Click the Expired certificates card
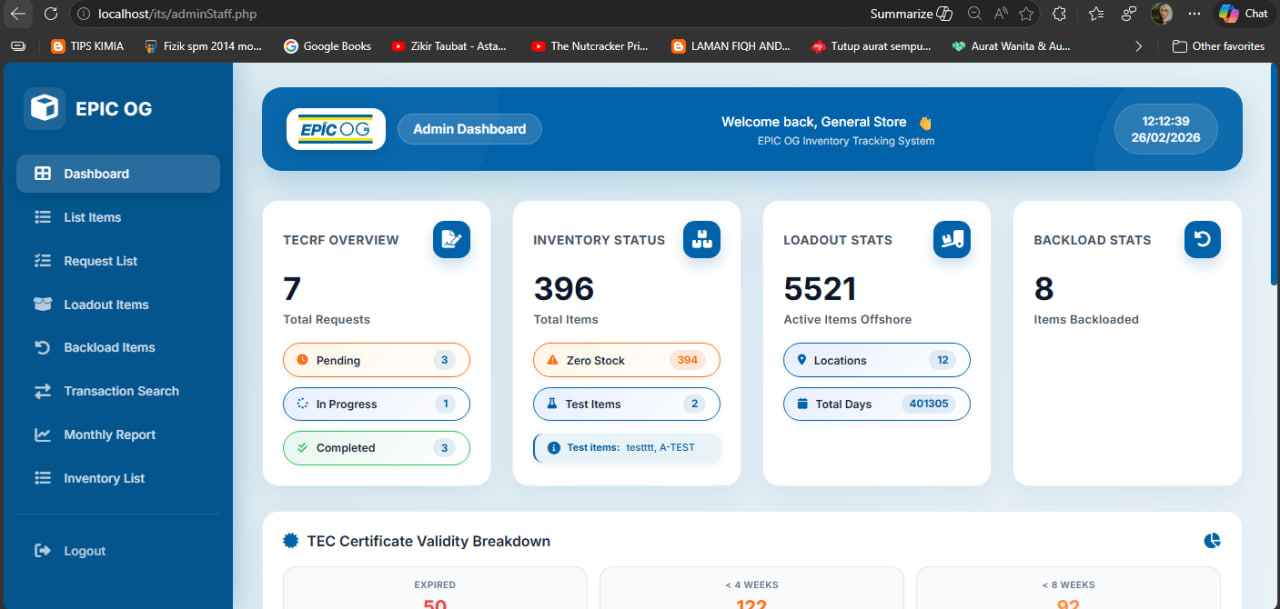Screen dimensions: 1280x609 pos(435,588)
